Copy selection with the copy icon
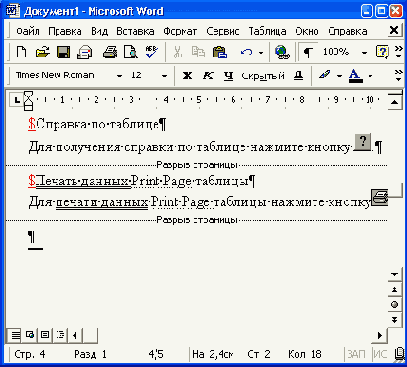Image resolution: width=407 pixels, height=367 pixels. point(198,52)
